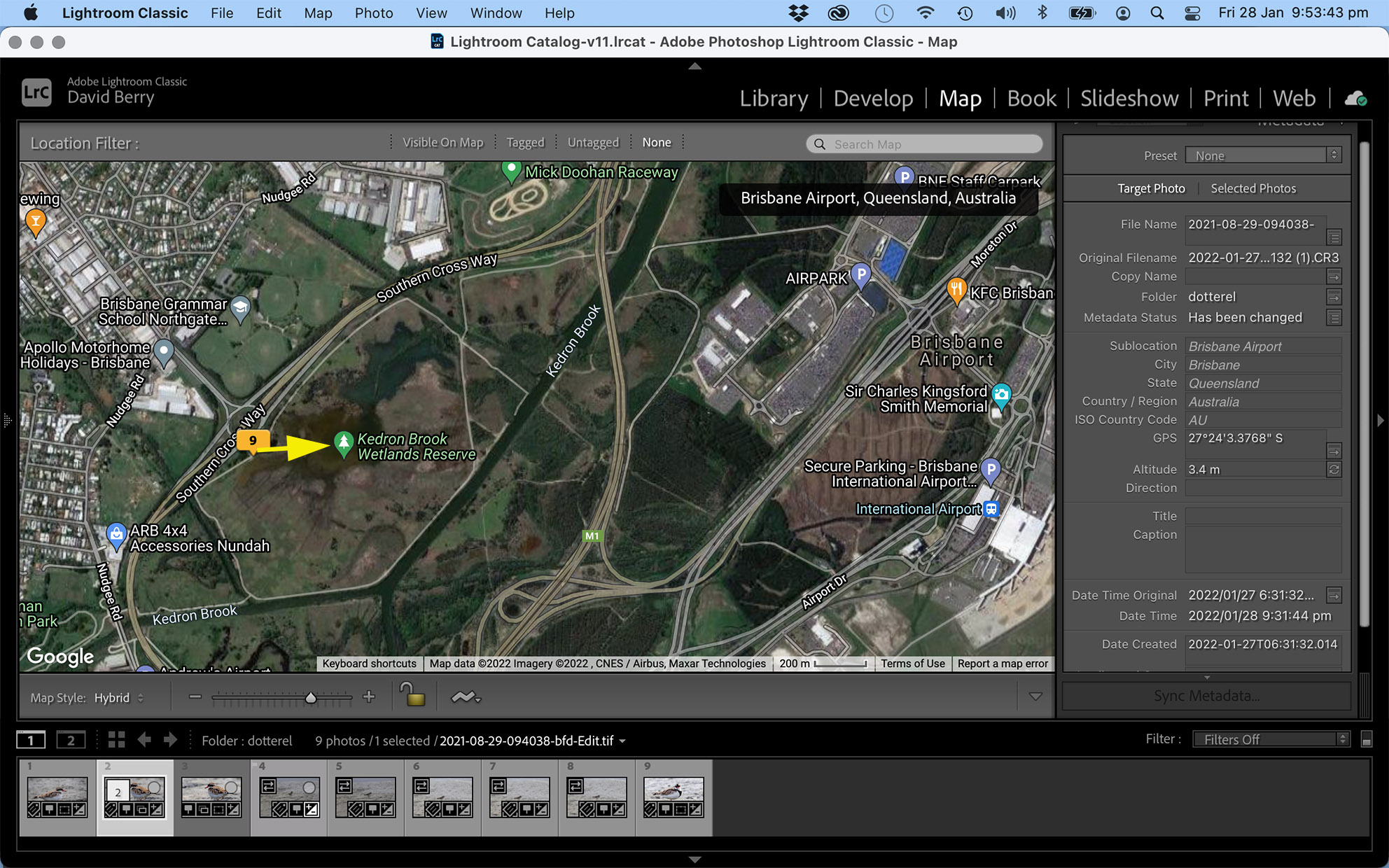Select the Selected Photos option
Viewport: 1389px width, 868px height.
(1253, 188)
